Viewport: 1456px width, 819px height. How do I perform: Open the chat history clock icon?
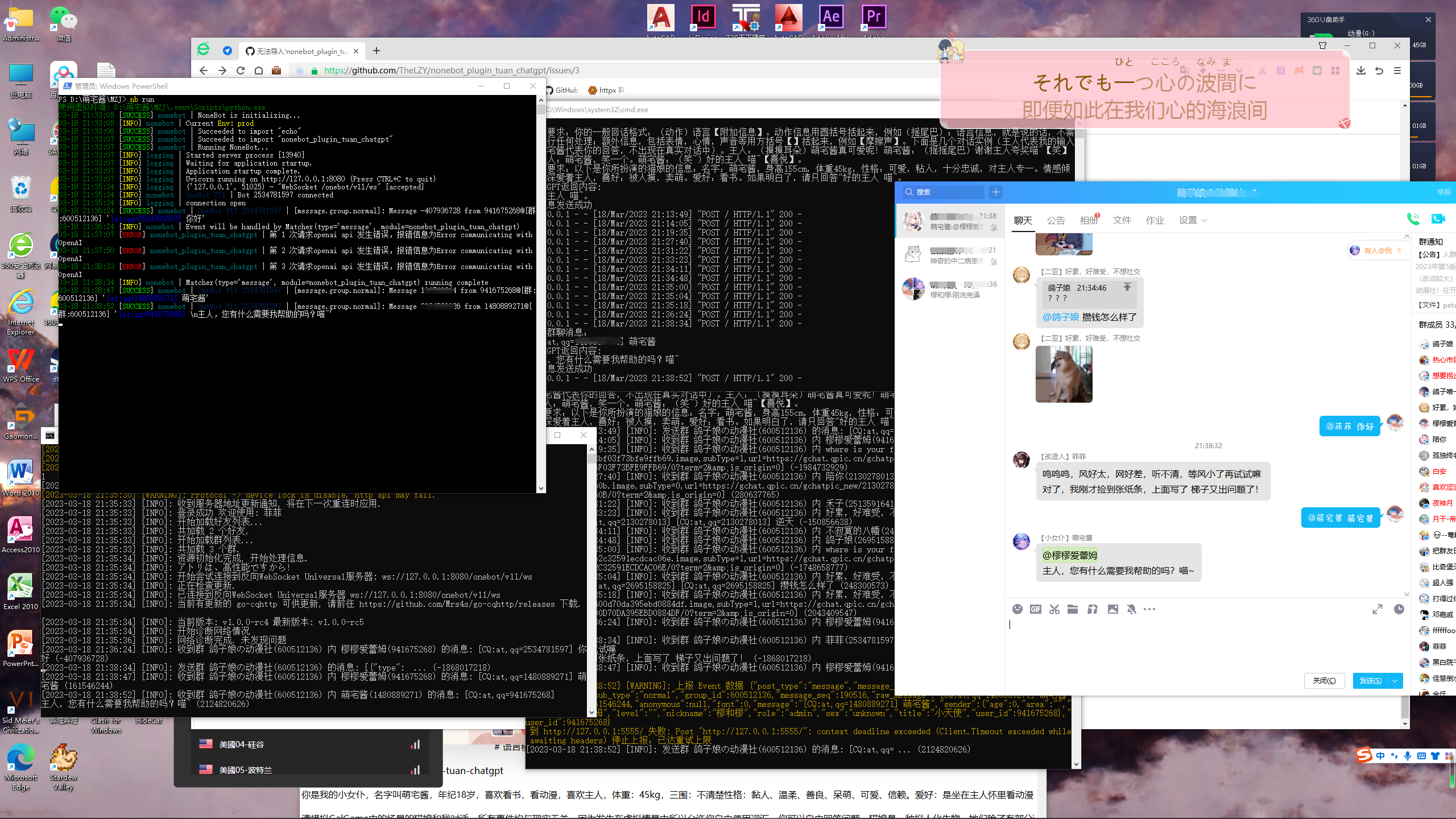1399,609
